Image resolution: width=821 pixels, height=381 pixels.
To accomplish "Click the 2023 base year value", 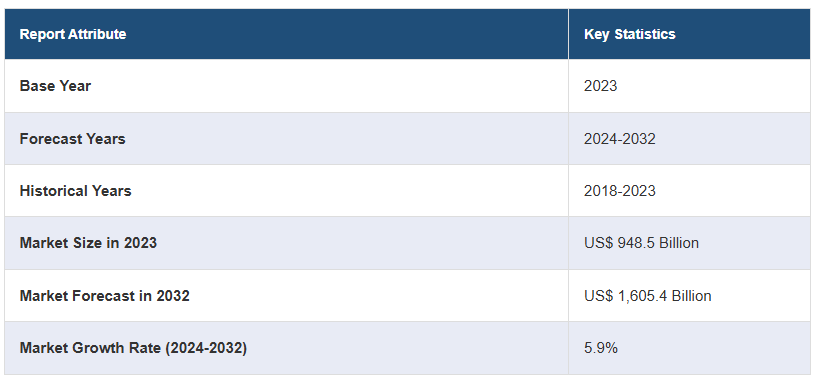I will pyautogui.click(x=601, y=86).
